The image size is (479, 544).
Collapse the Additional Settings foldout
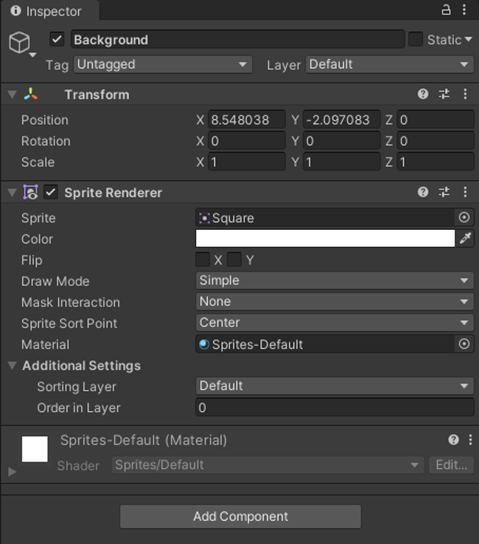coord(12,365)
